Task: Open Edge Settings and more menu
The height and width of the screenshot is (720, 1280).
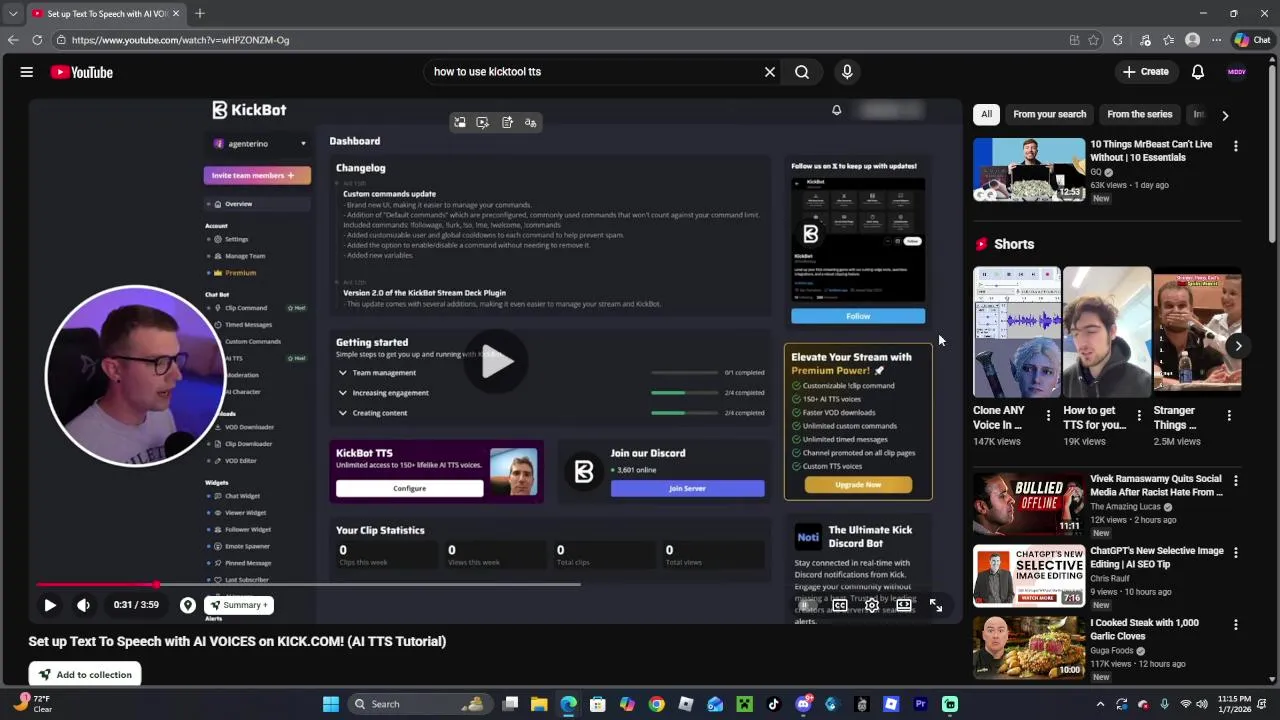Action: coord(1216,40)
